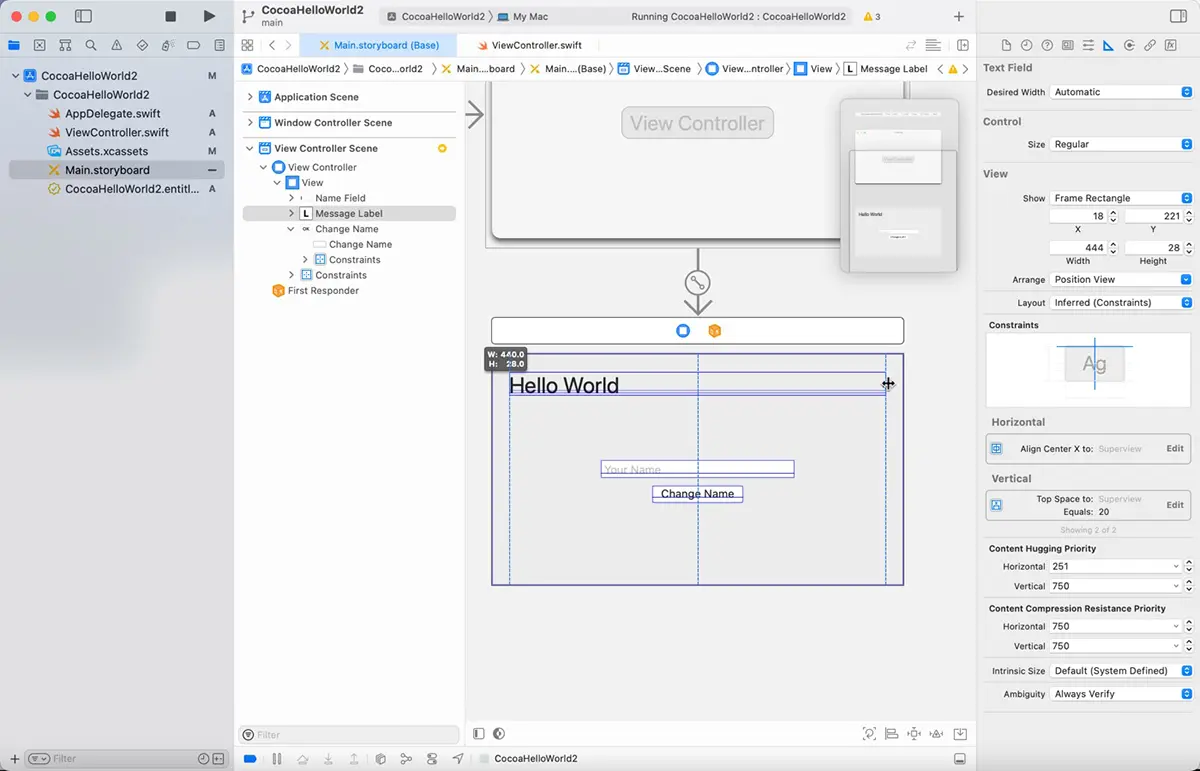Open the related items grid menu

point(247,45)
